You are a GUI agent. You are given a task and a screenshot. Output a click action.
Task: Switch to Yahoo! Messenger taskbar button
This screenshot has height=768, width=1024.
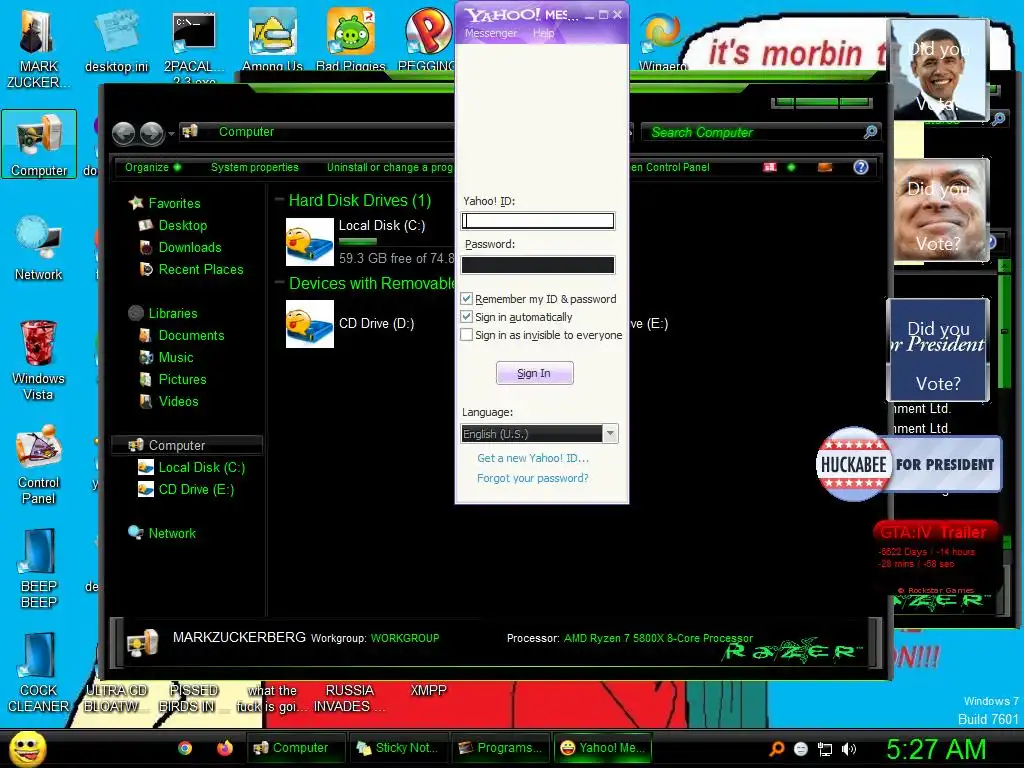click(603, 748)
